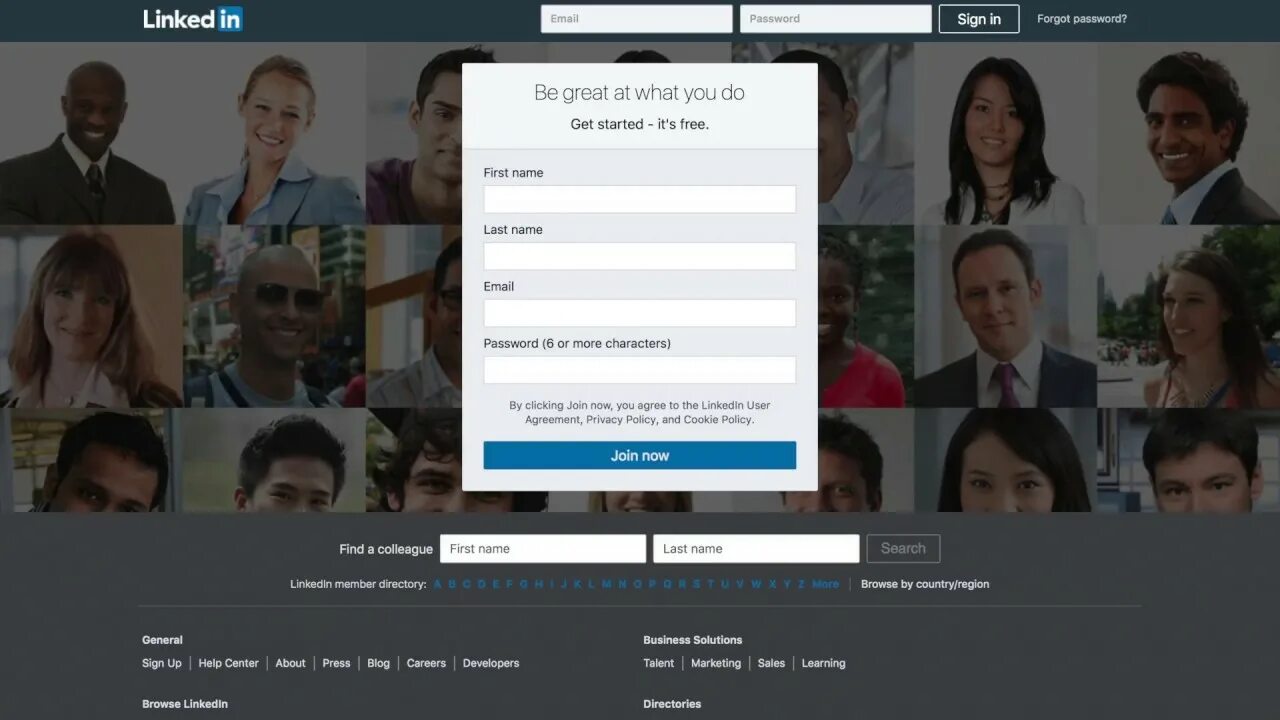This screenshot has width=1280, height=720.
Task: Focus the signup Password field (6 or more characters)
Action: pyautogui.click(x=640, y=370)
